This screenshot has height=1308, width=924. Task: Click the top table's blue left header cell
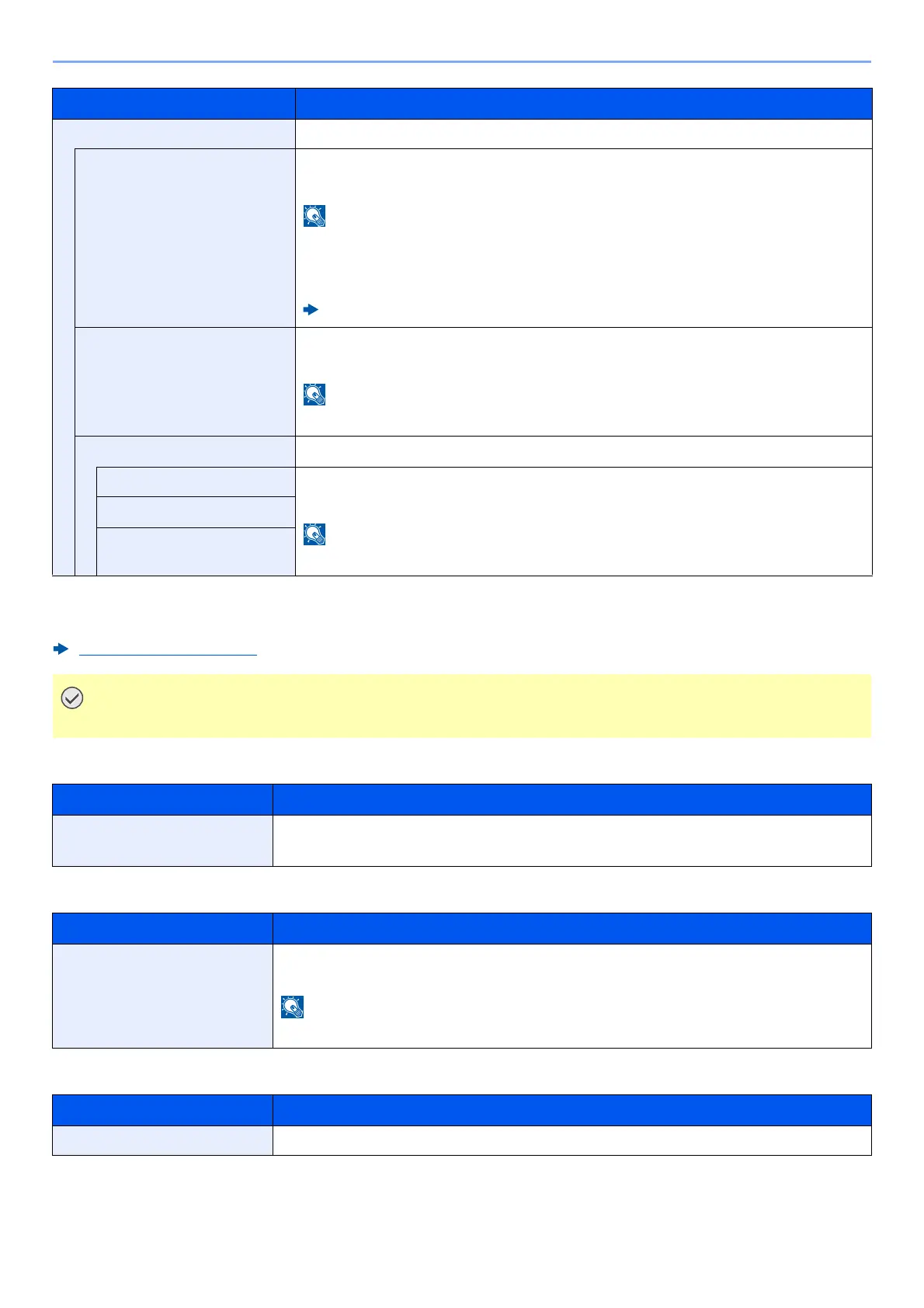[174, 103]
